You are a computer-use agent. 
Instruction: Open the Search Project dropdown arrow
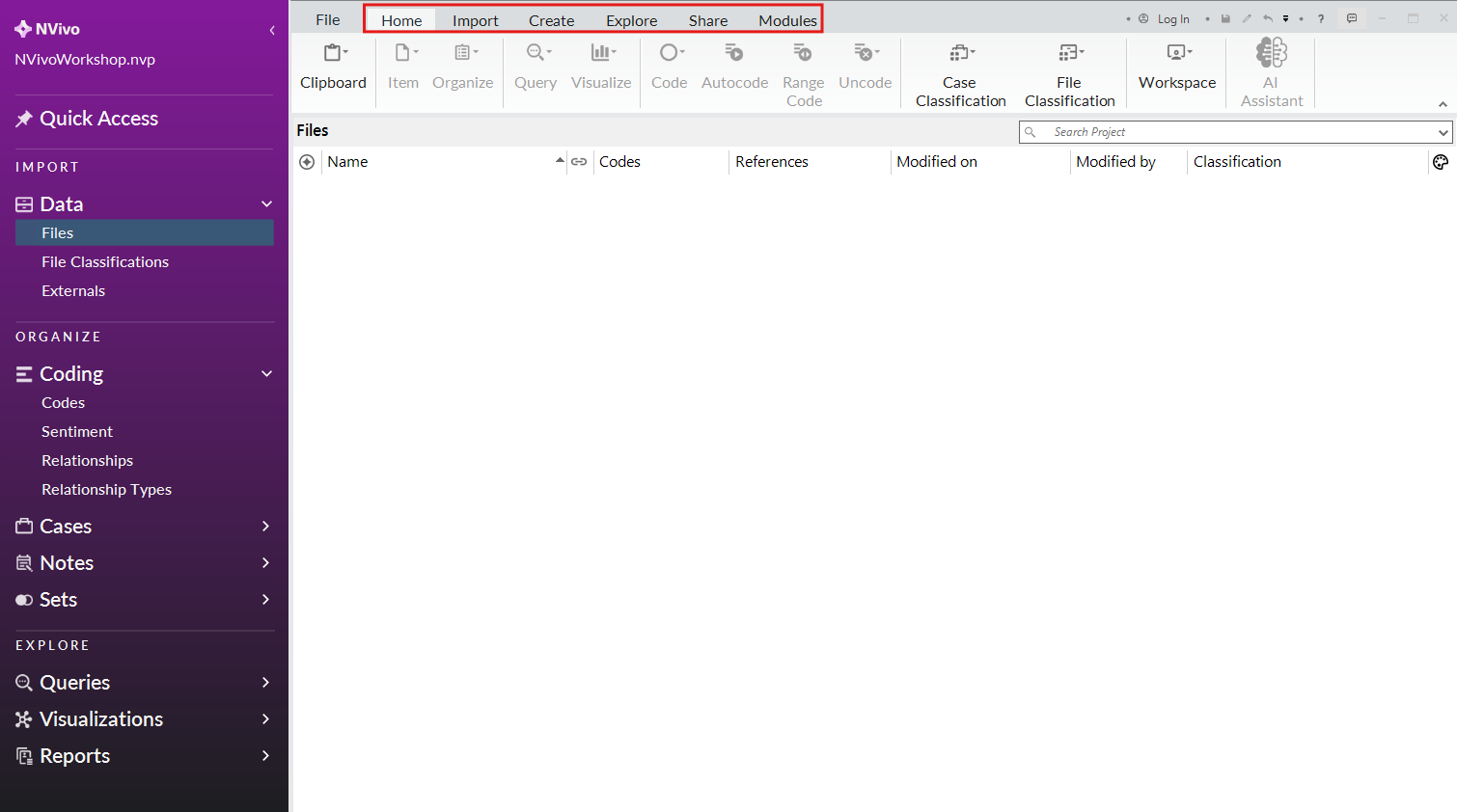(1443, 132)
